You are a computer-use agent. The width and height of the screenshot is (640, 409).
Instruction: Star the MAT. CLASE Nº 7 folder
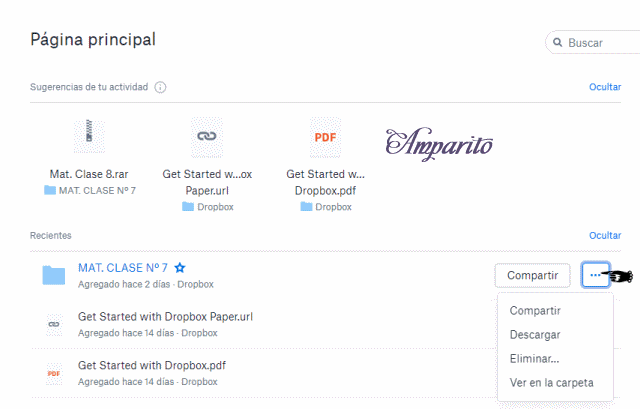(x=180, y=268)
